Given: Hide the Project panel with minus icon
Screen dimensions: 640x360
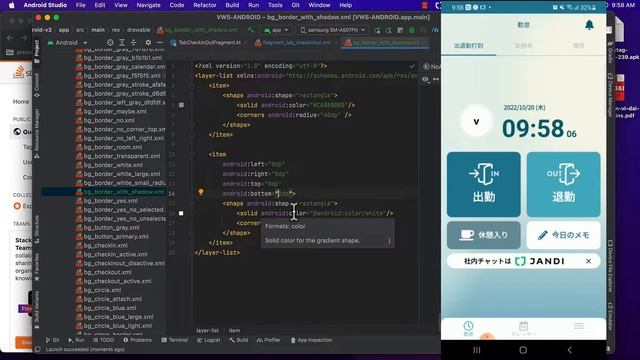Looking at the screenshot, I should 160,42.
